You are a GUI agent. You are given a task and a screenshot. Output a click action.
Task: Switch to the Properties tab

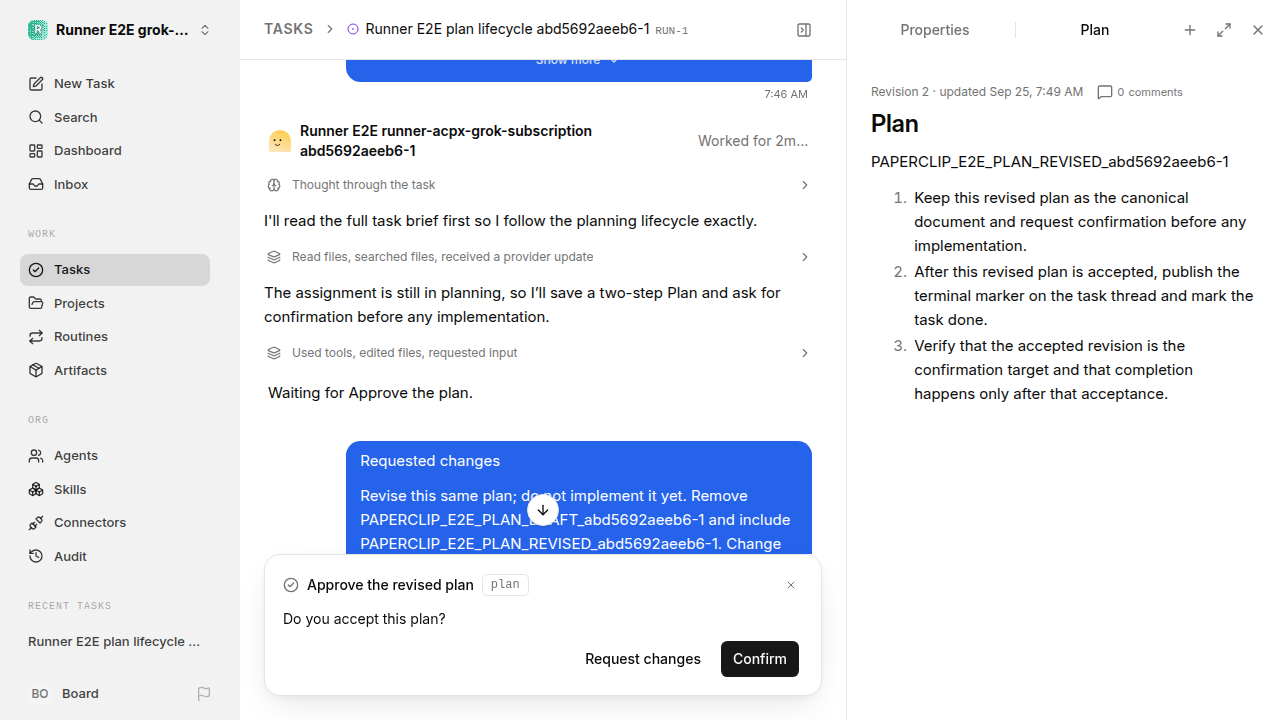click(x=934, y=30)
